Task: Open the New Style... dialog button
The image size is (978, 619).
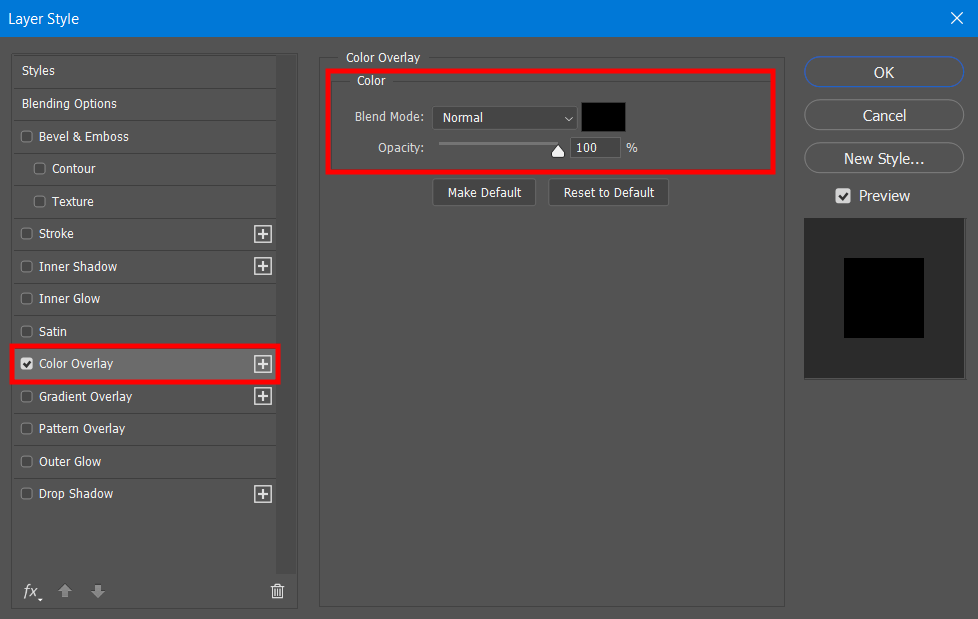Action: pyautogui.click(x=884, y=158)
